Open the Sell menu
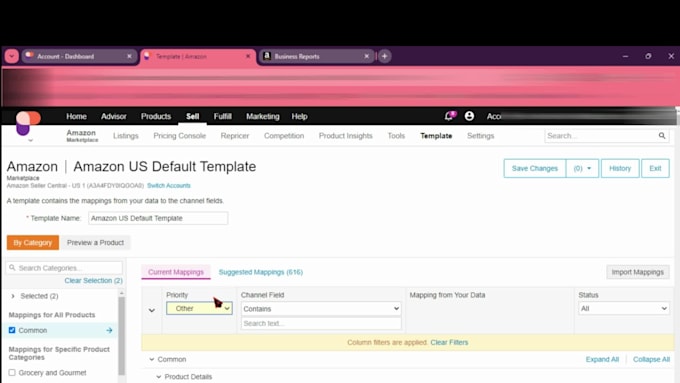Image resolution: width=680 pixels, height=383 pixels. coord(193,116)
